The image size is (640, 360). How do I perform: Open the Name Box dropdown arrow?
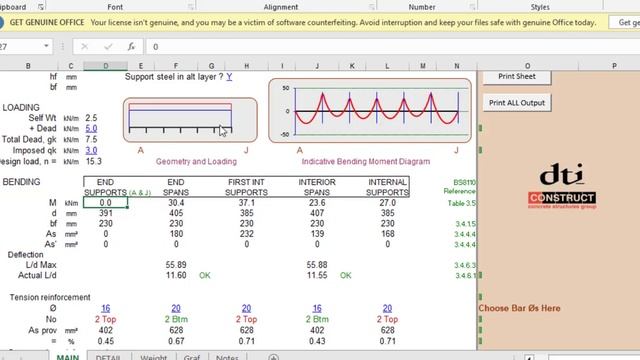click(46, 46)
